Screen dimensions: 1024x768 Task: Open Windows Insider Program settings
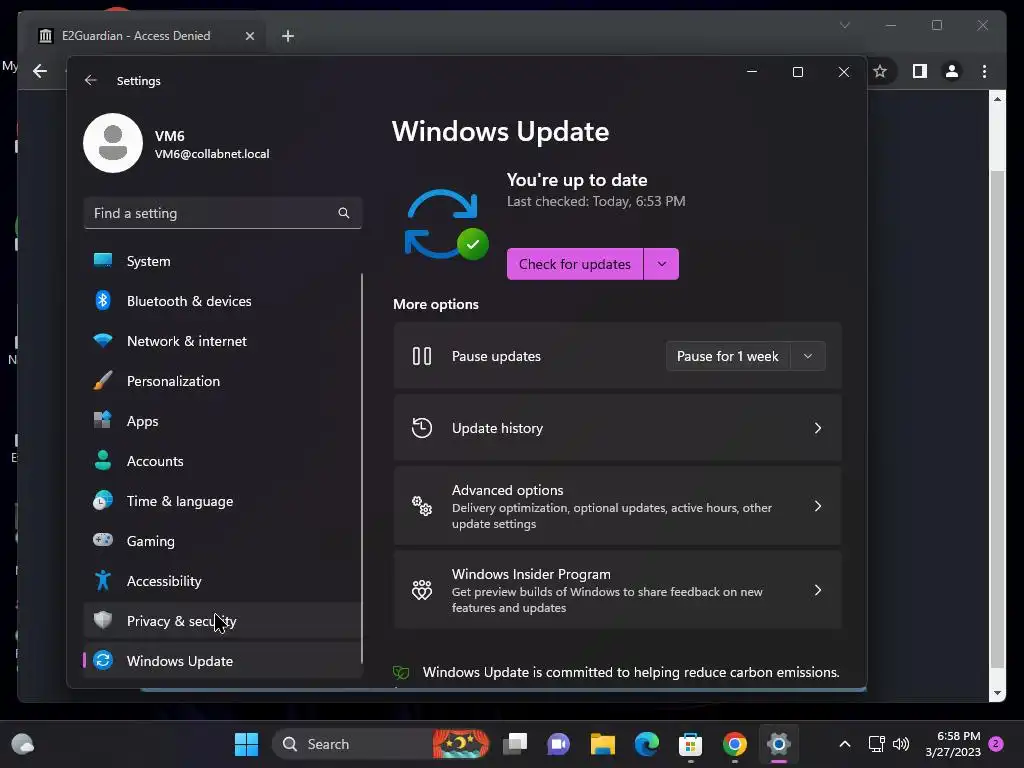pos(617,590)
